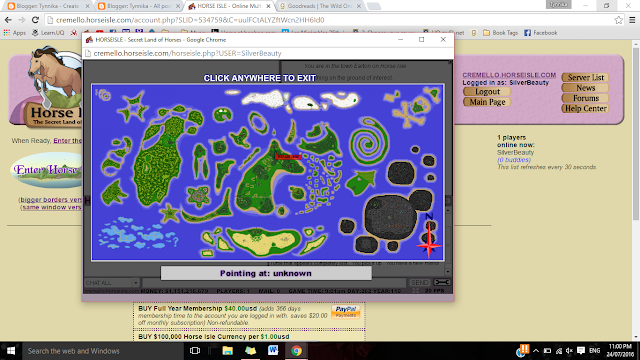Click the browser Forward arrow

[22, 20]
